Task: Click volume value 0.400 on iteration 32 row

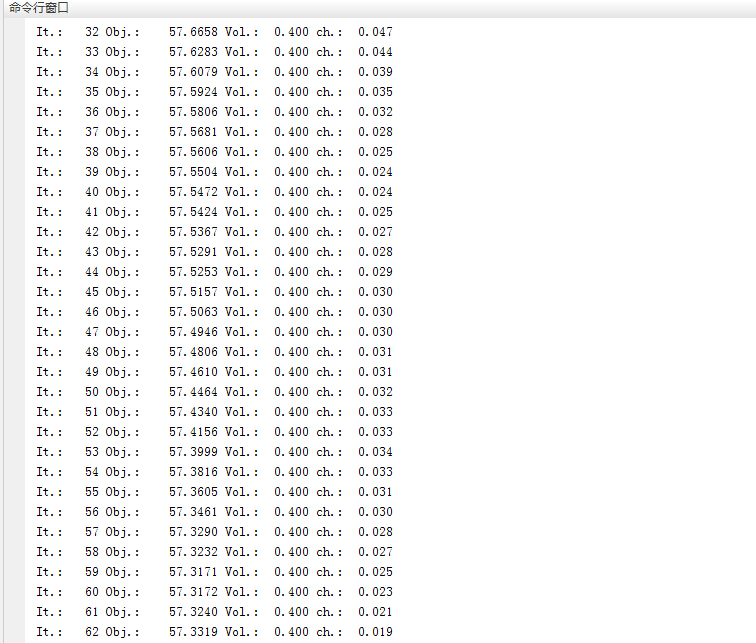Action: click(291, 32)
